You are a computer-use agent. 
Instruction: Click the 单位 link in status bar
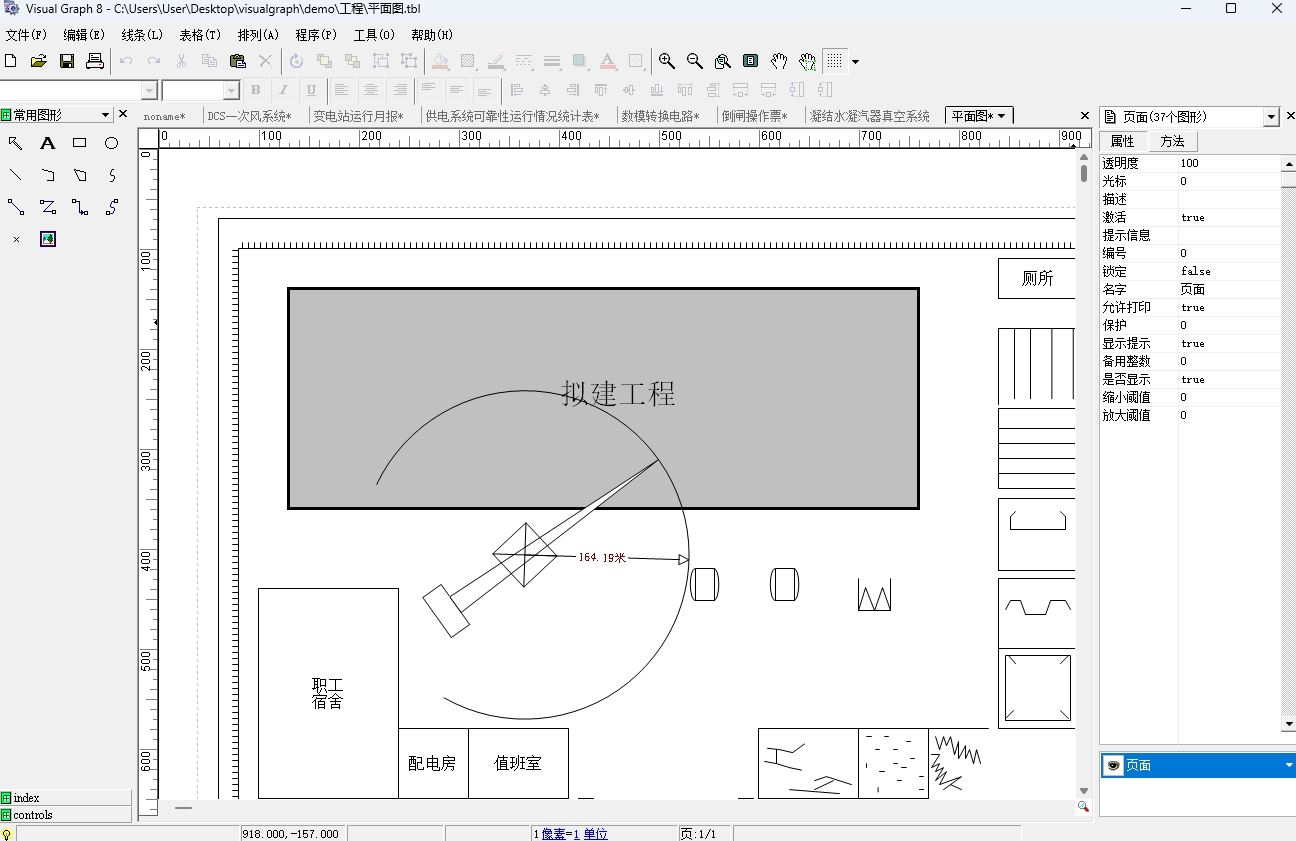[595, 834]
